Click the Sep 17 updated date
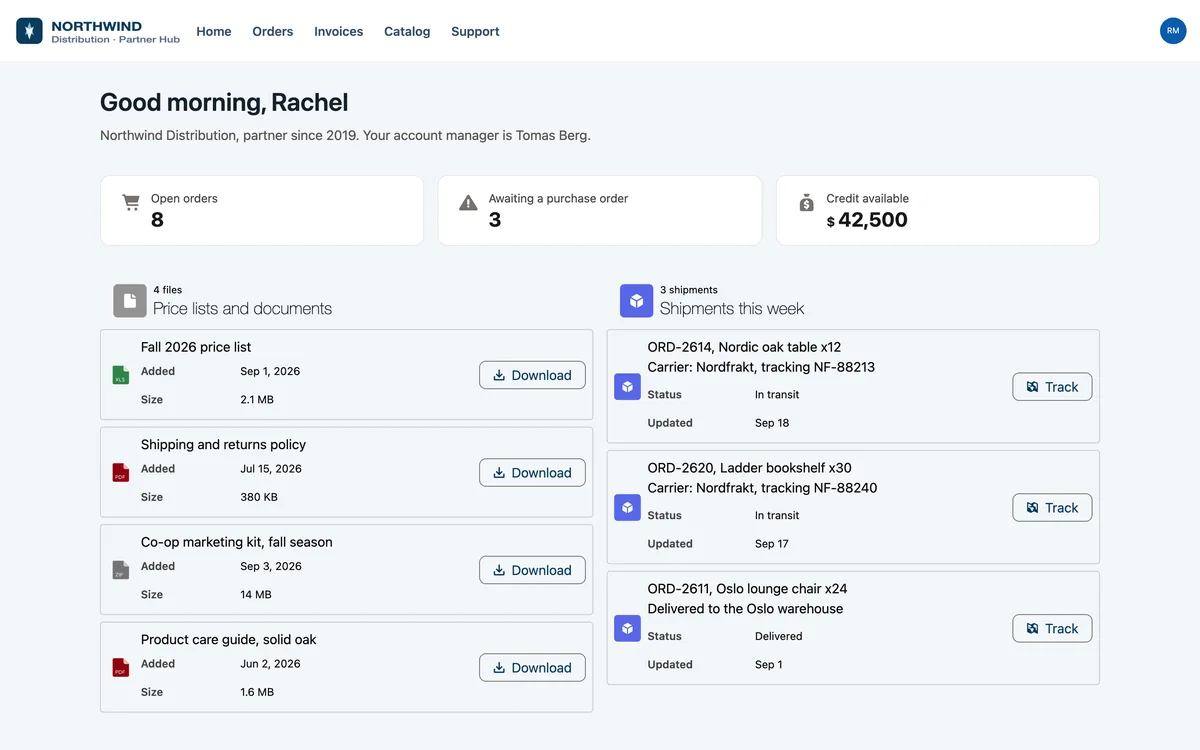Image resolution: width=1200 pixels, height=750 pixels. [772, 544]
